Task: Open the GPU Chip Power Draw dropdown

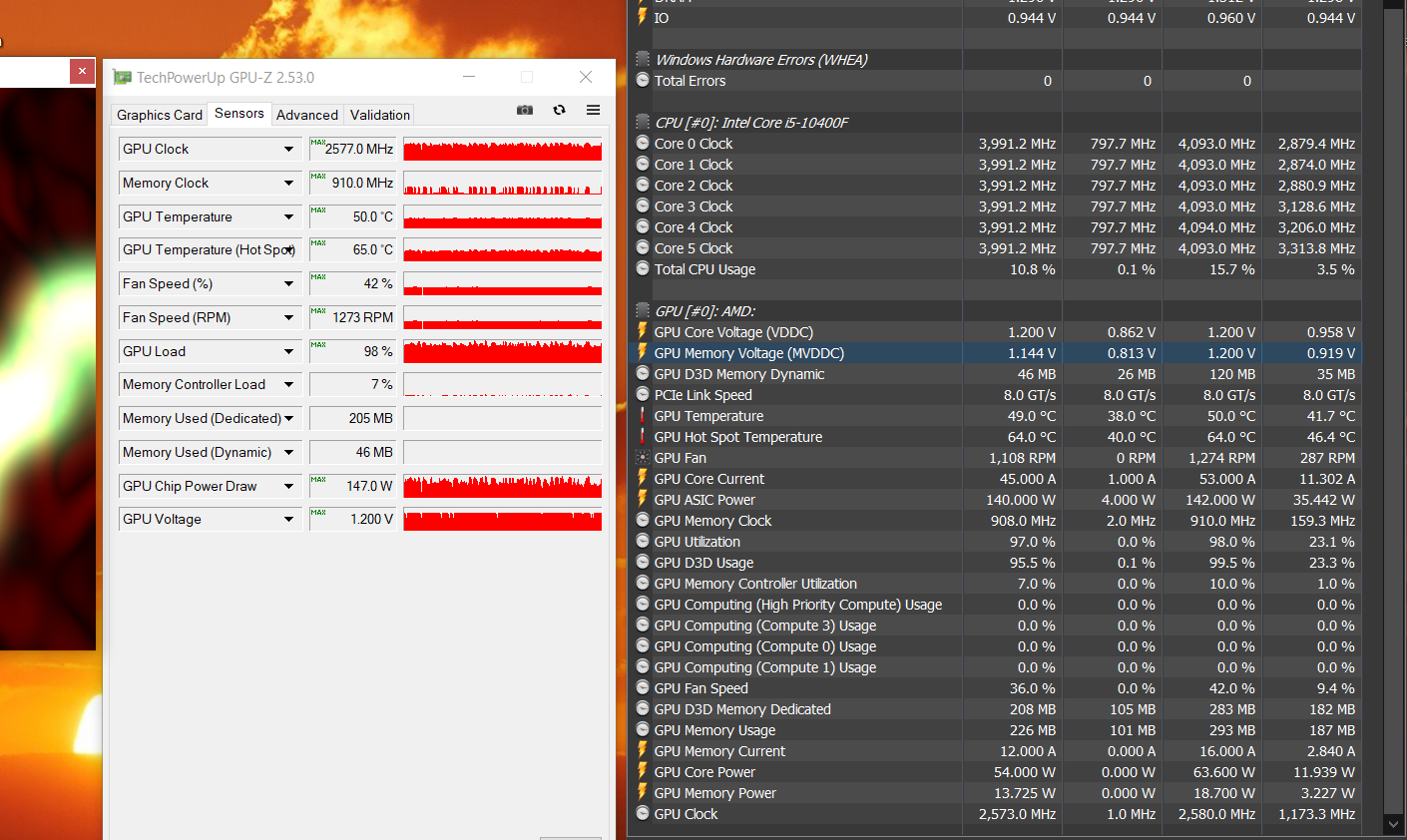Action: tap(288, 487)
